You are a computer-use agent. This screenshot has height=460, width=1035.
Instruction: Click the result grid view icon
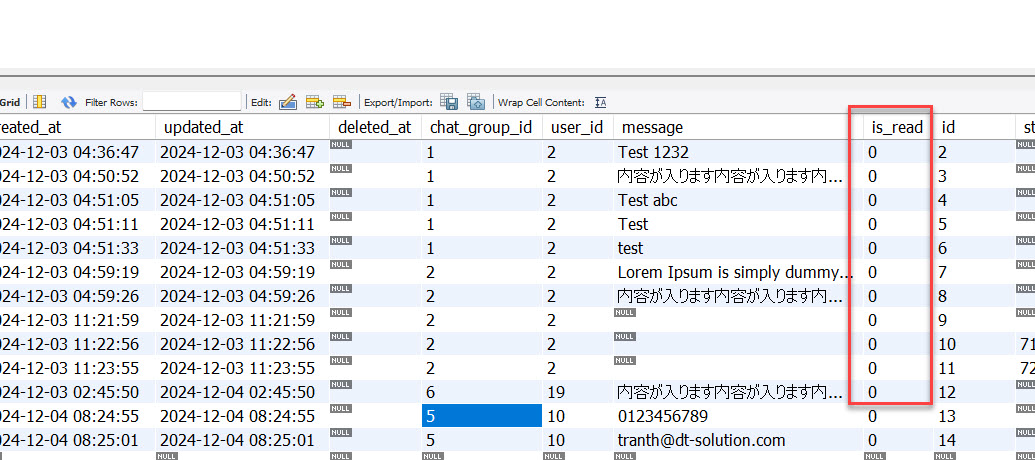[x=40, y=102]
